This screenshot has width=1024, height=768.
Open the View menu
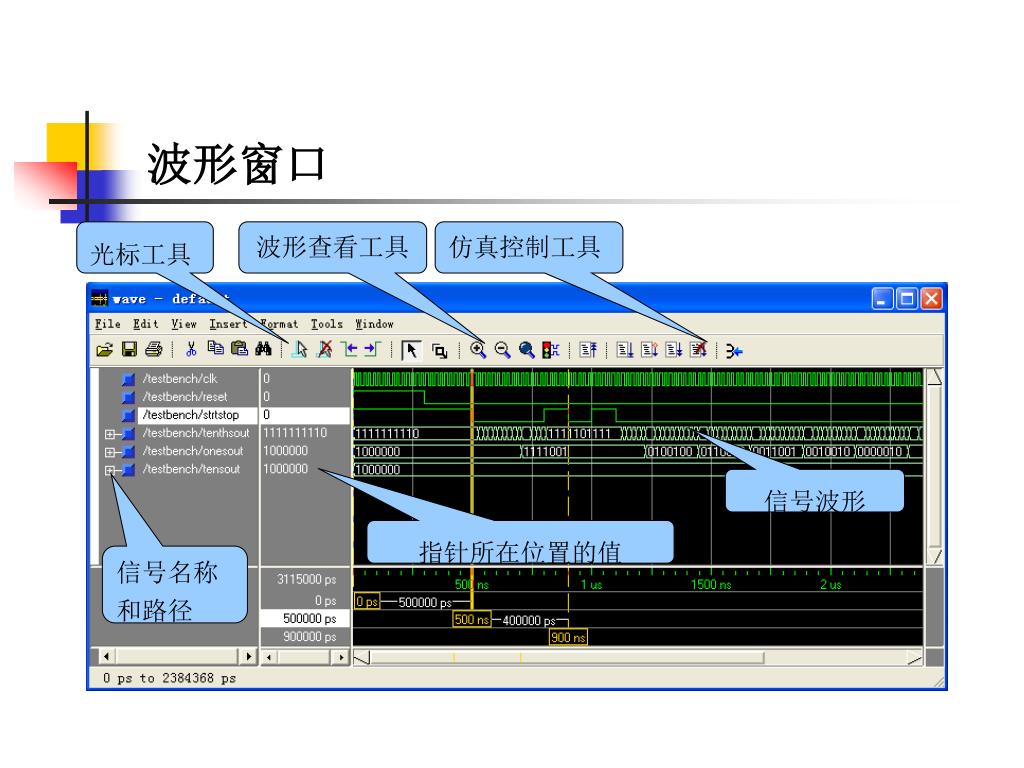pos(184,324)
